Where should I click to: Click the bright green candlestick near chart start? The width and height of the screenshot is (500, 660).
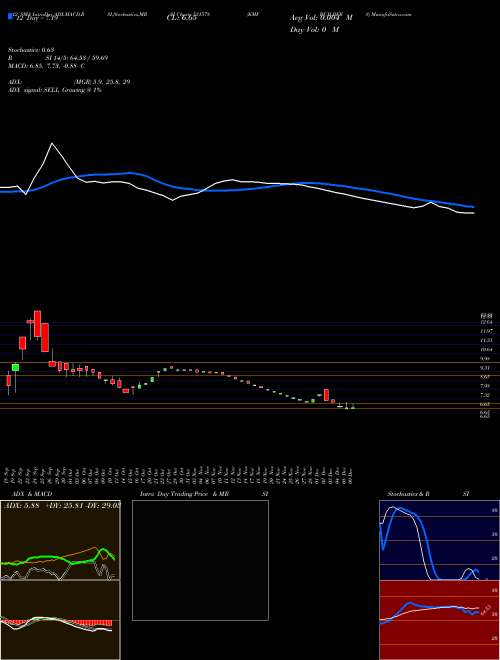pos(16,367)
